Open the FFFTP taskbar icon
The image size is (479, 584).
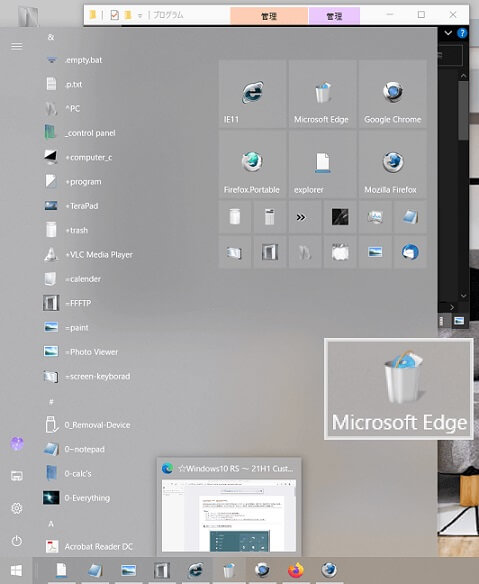pos(162,570)
